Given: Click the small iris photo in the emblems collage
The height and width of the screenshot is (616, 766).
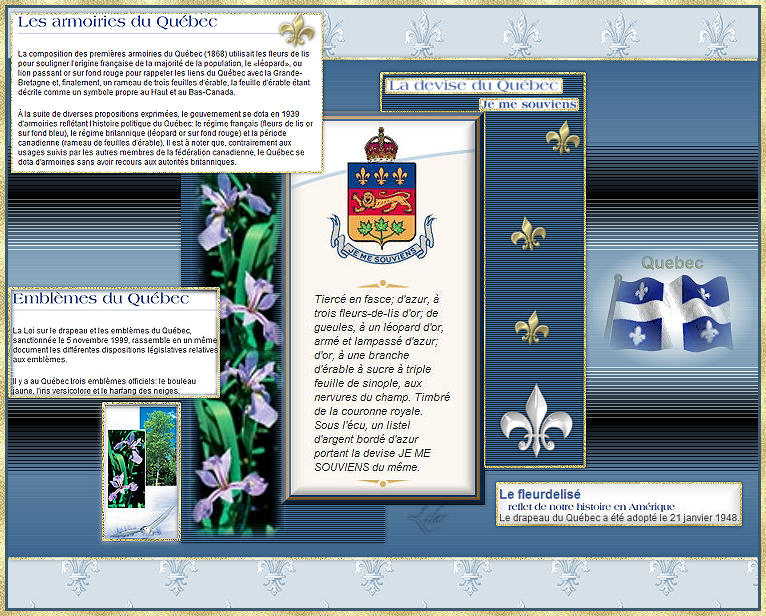Looking at the screenshot, I should [x=127, y=469].
